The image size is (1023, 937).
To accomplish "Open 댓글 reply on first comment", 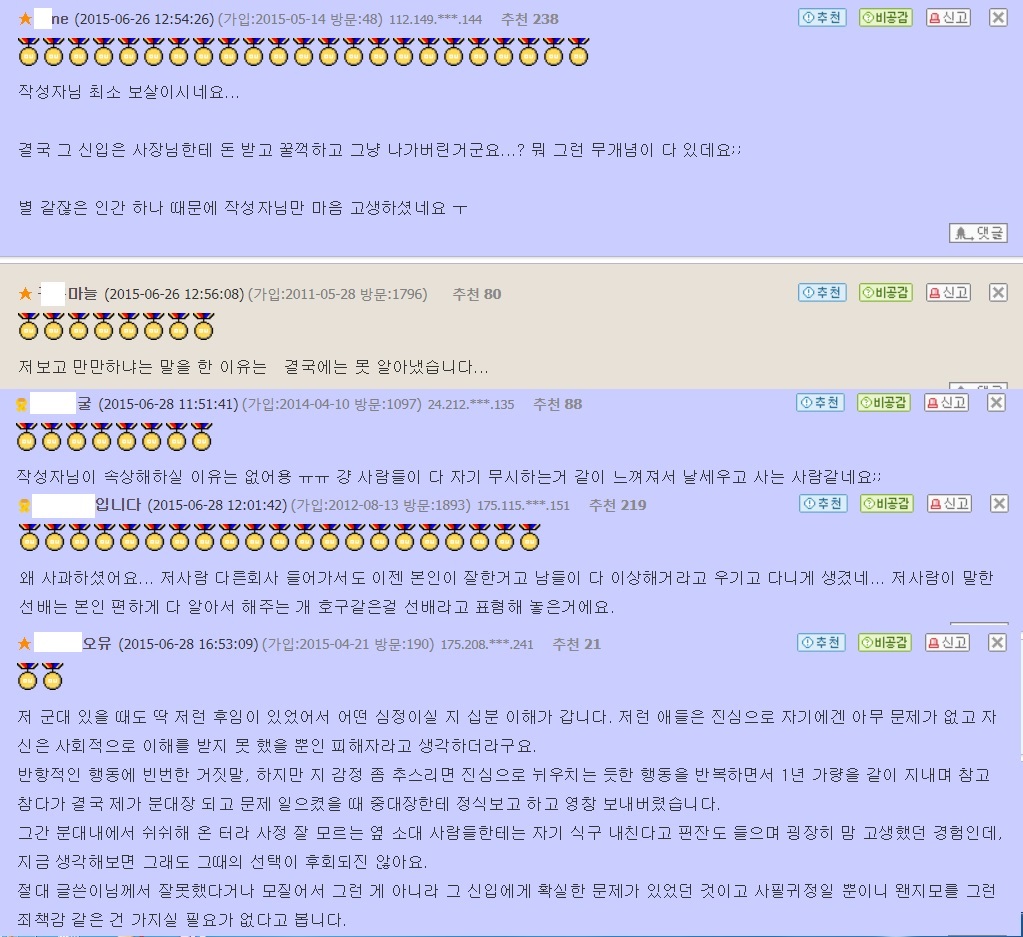I will tap(978, 233).
